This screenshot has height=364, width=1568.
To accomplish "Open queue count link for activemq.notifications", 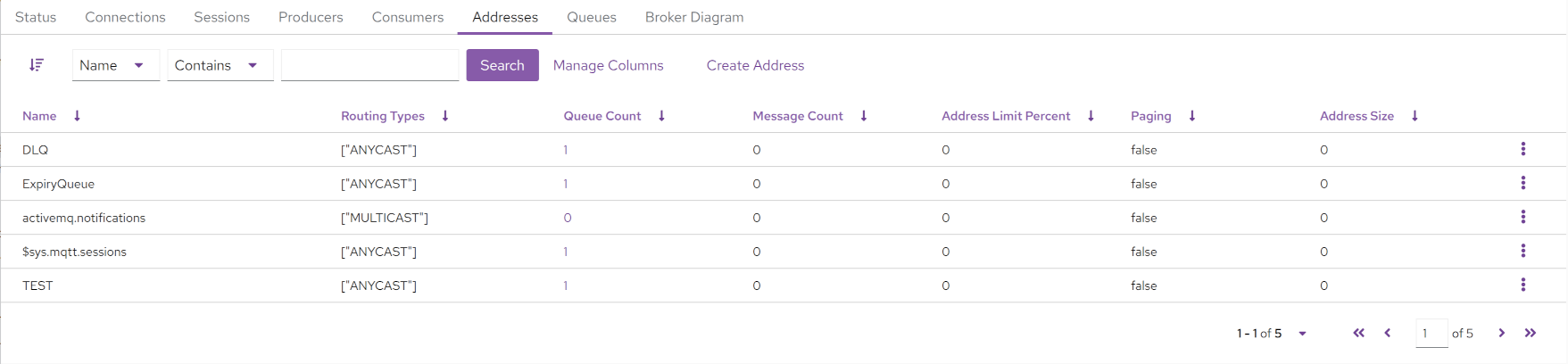I will tap(568, 218).
